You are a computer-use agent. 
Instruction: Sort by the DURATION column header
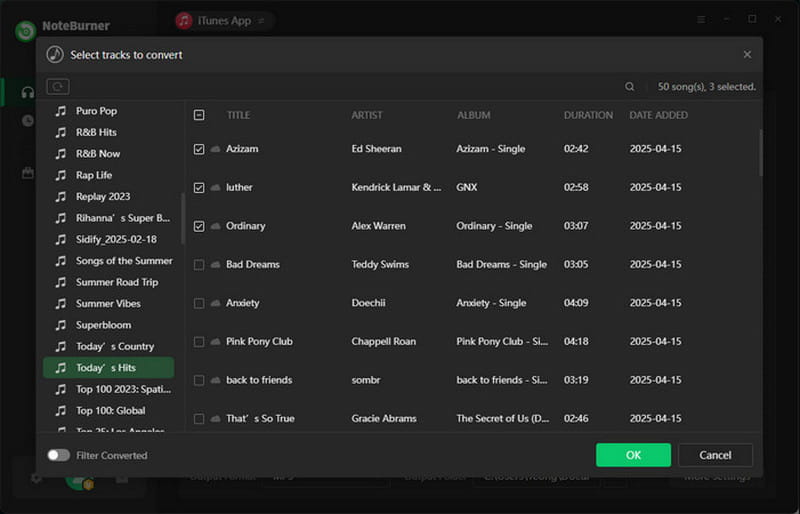point(588,115)
